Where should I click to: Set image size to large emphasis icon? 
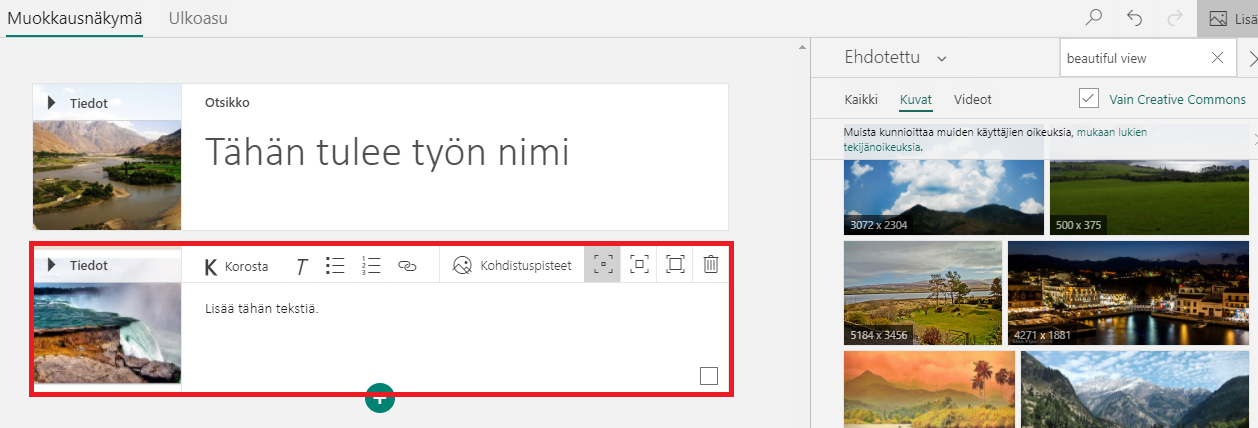click(x=675, y=265)
